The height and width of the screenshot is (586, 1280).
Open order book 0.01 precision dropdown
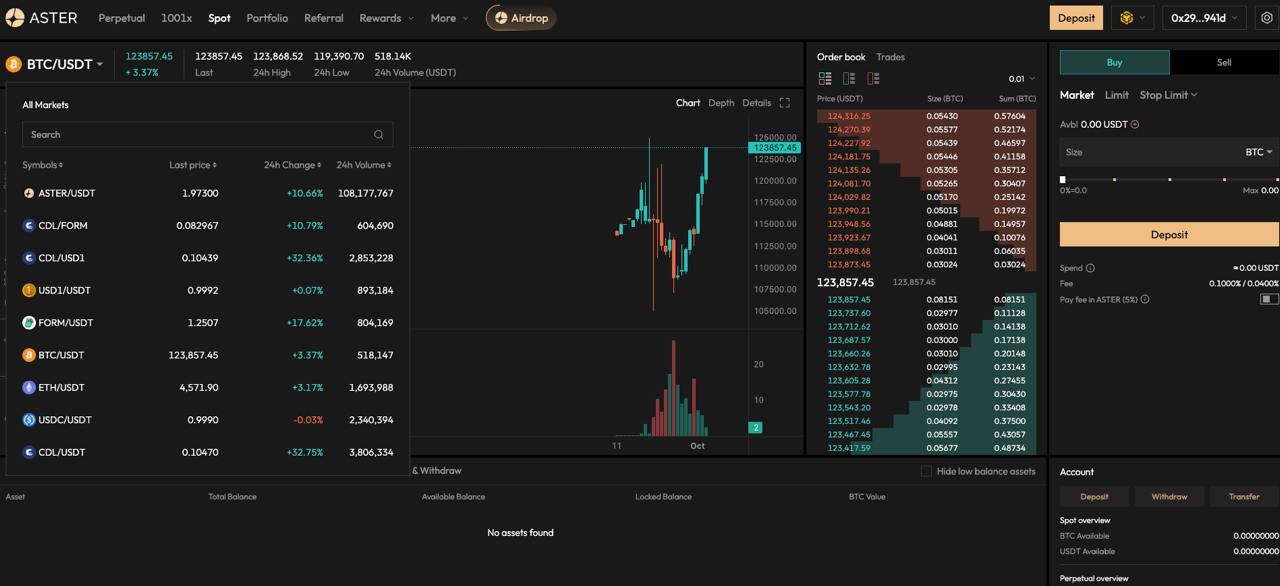click(1022, 79)
